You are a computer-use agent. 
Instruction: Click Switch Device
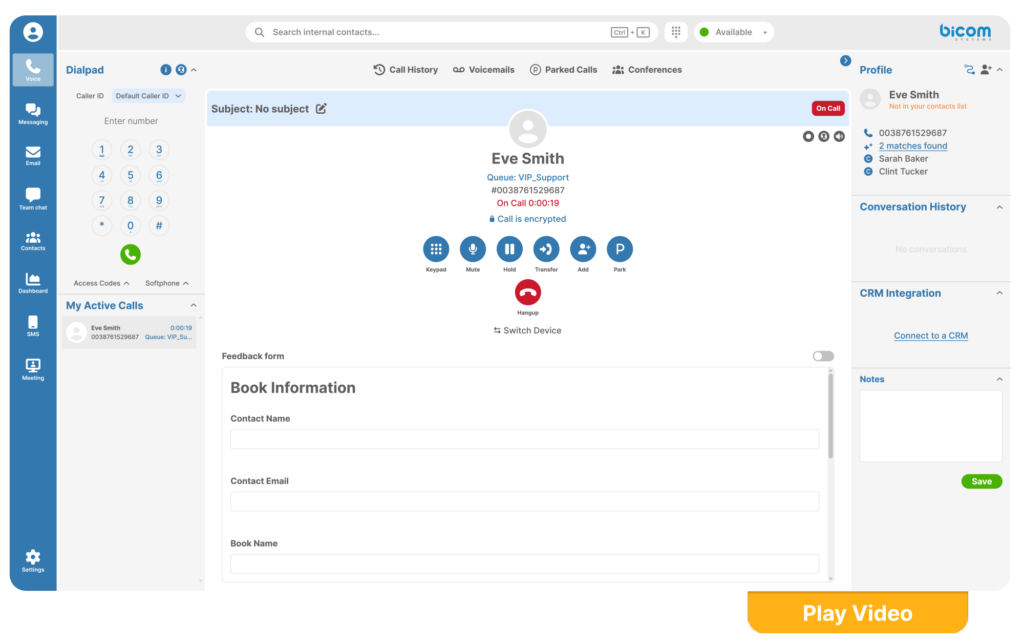(x=528, y=330)
